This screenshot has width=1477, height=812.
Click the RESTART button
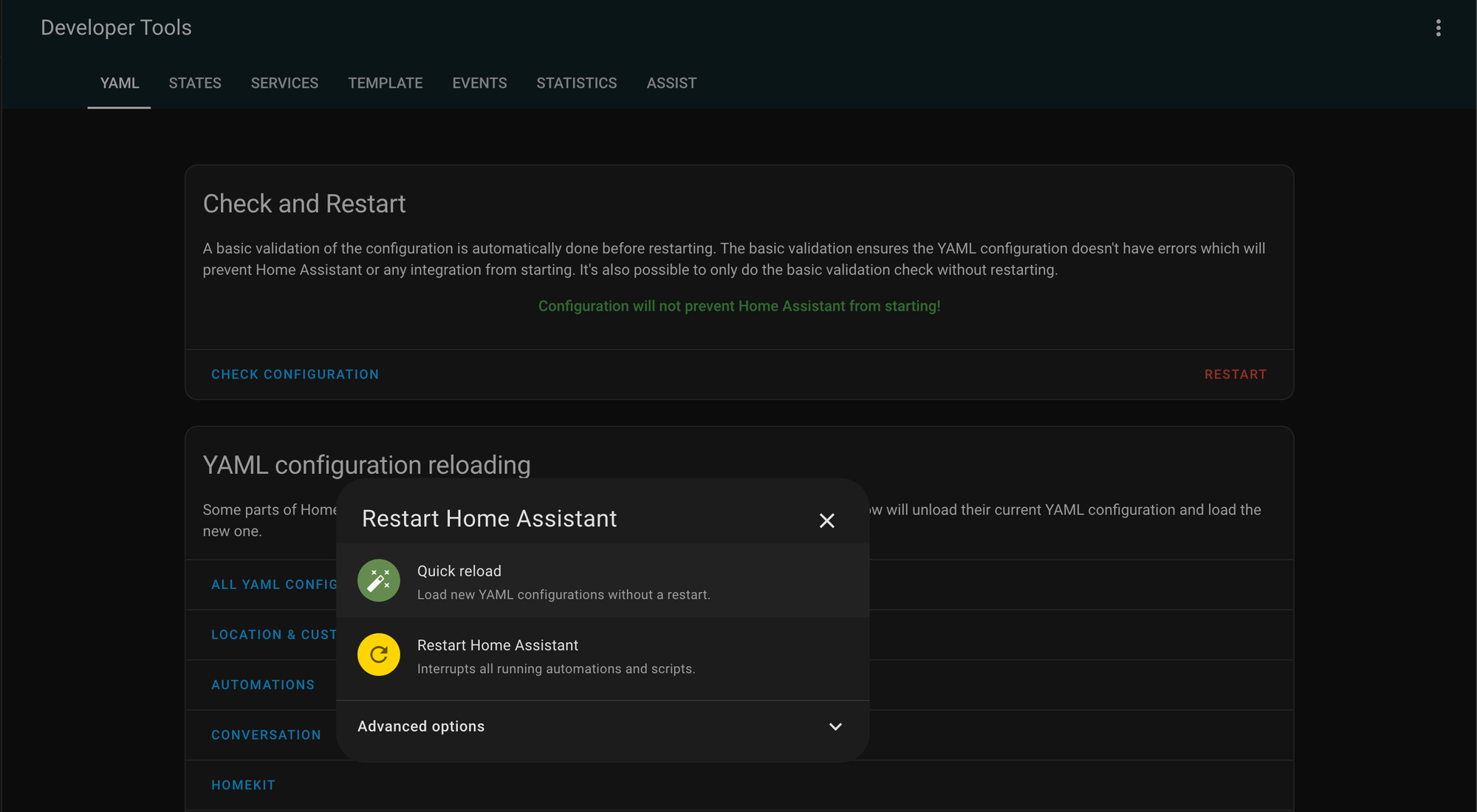1236,374
